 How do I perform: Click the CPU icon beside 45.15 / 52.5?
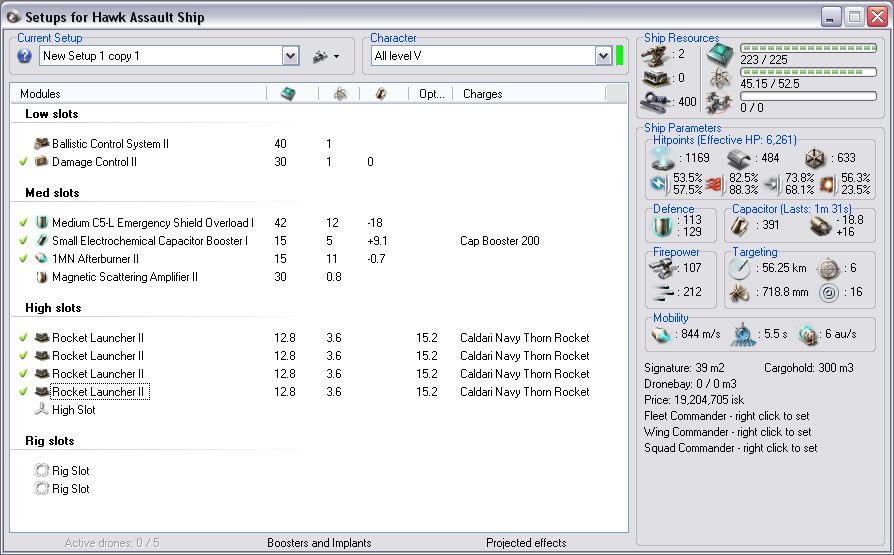coord(720,79)
